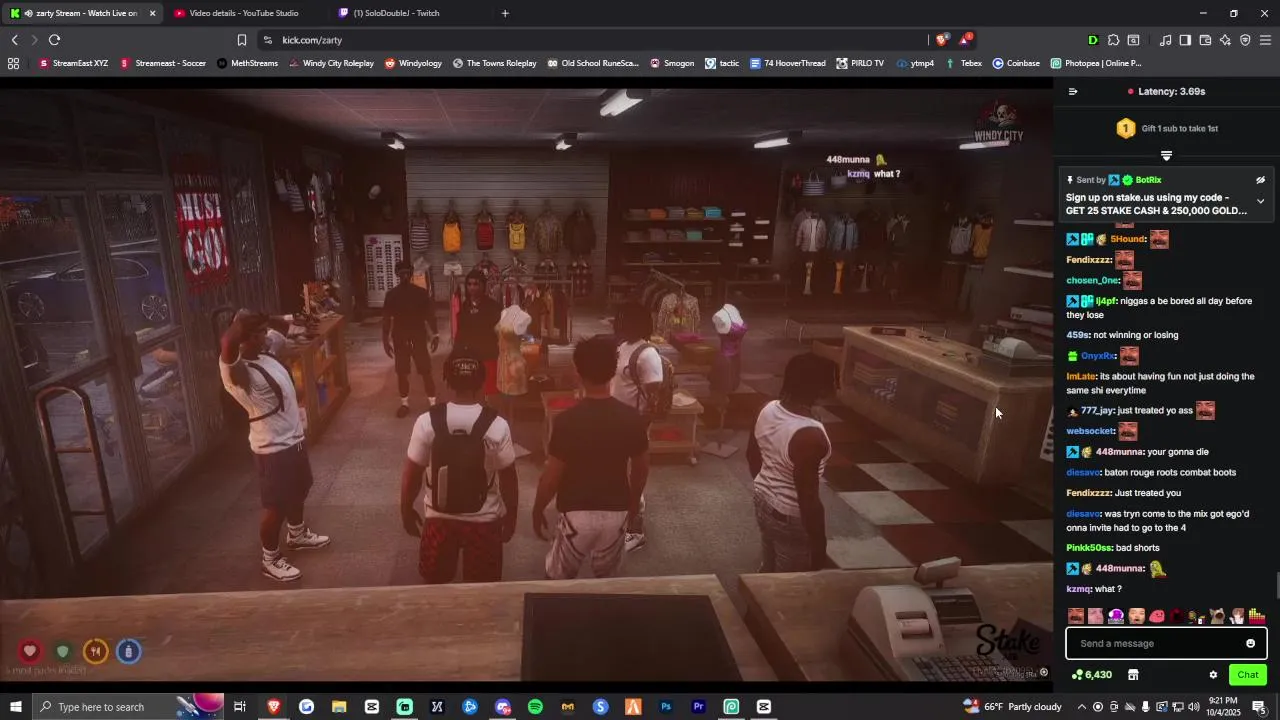This screenshot has width=1280, height=720.
Task: Reload the kick.com page
Action: (54, 40)
